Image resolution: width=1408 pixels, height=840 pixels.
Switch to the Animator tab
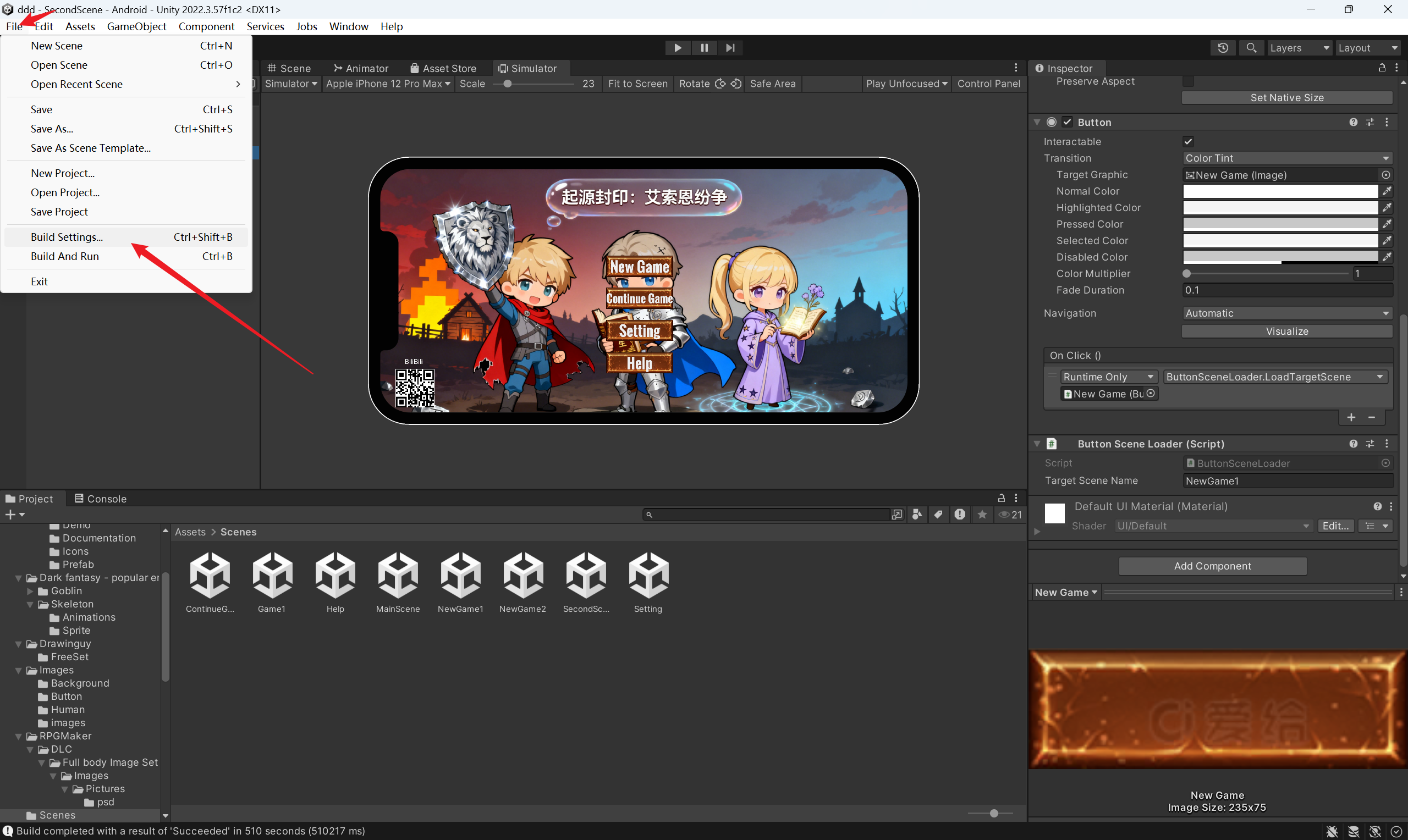361,69
